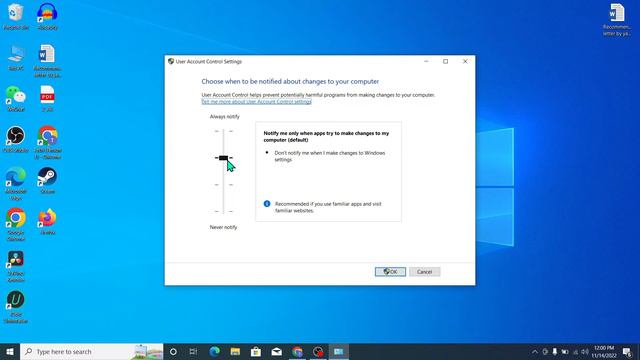
Task: Click Cancel in UAC Settings dialog
Action: pyautogui.click(x=424, y=271)
